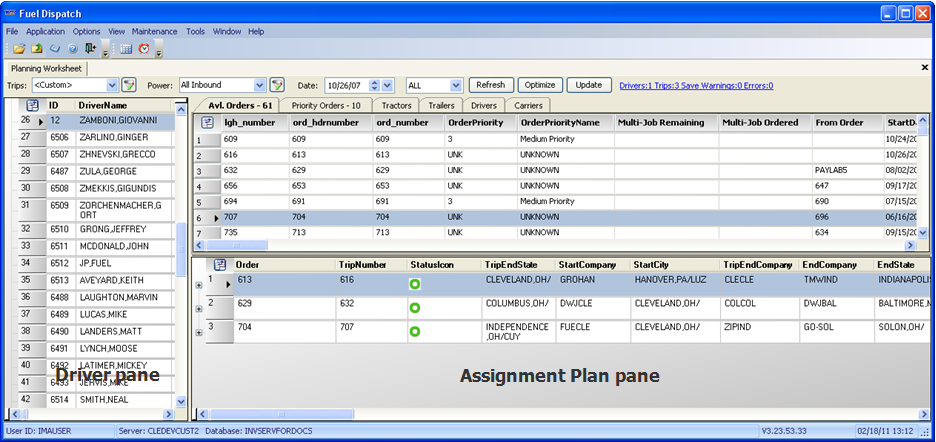This screenshot has width=936, height=442.
Task: Expand the row for order 704
Action: (x=198, y=332)
